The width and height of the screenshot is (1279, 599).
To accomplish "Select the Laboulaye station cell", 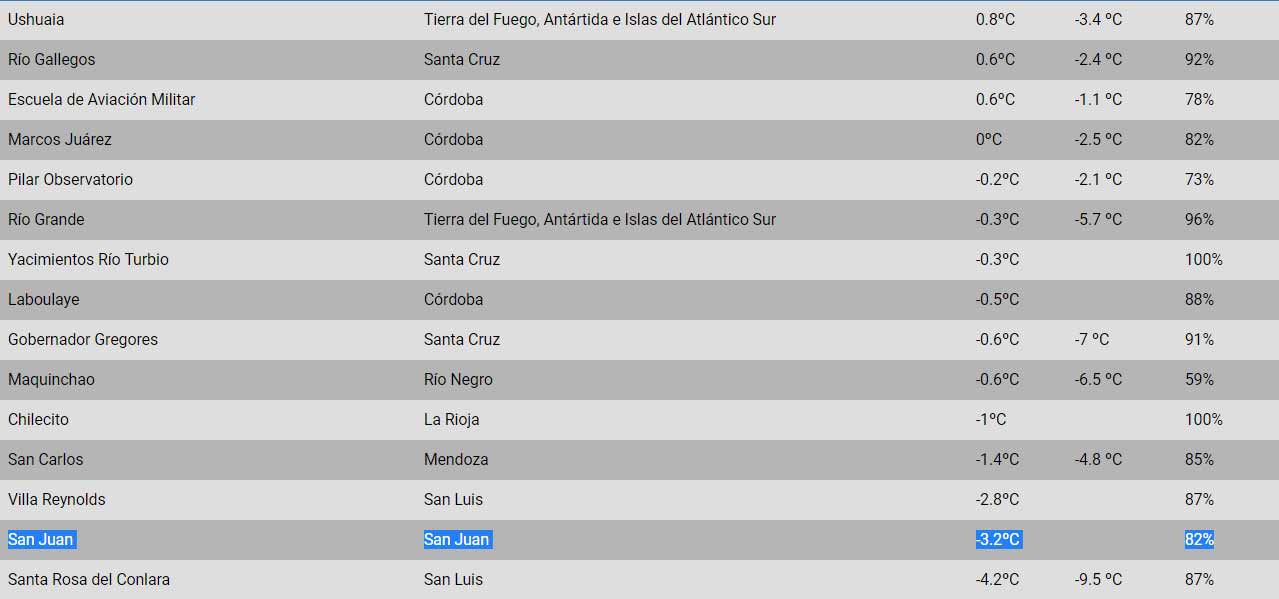I will pos(43,300).
